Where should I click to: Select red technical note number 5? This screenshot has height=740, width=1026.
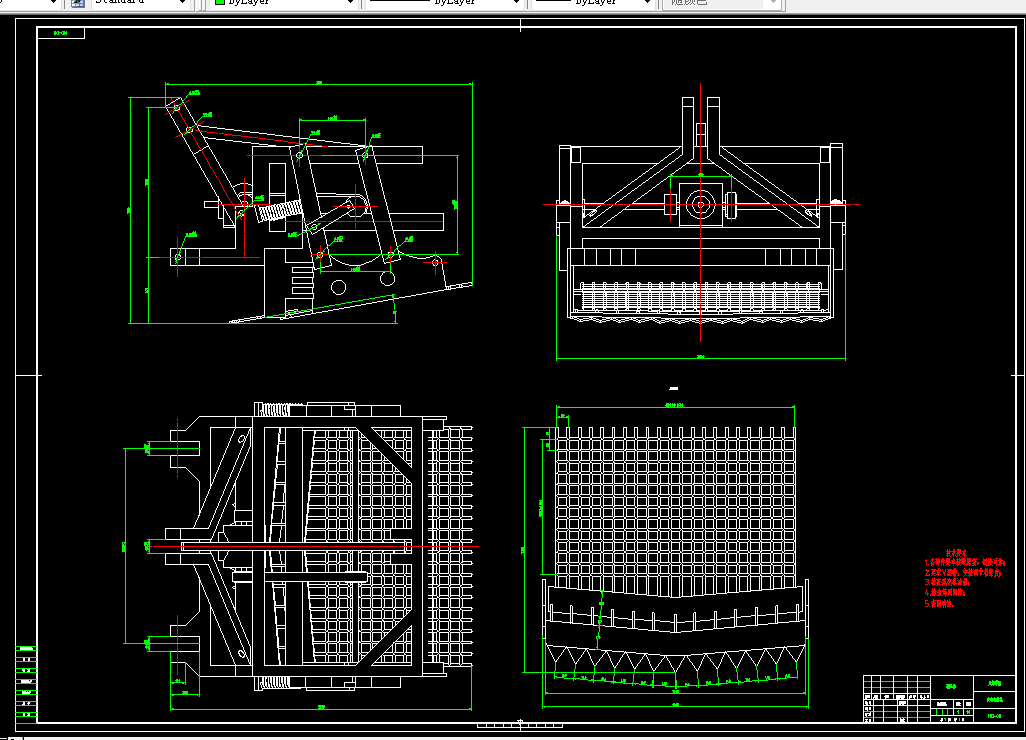[x=940, y=604]
